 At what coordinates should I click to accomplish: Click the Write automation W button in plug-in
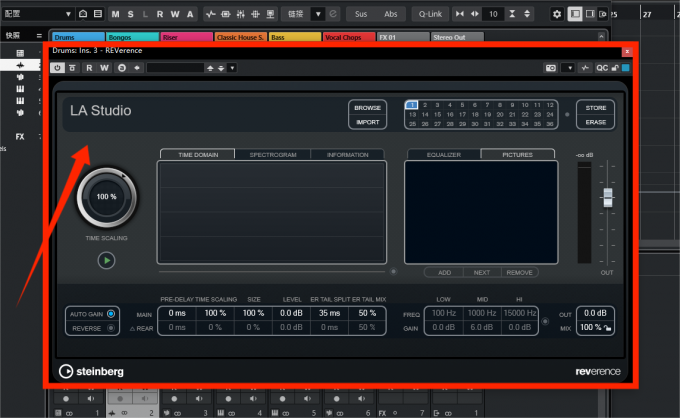point(104,68)
